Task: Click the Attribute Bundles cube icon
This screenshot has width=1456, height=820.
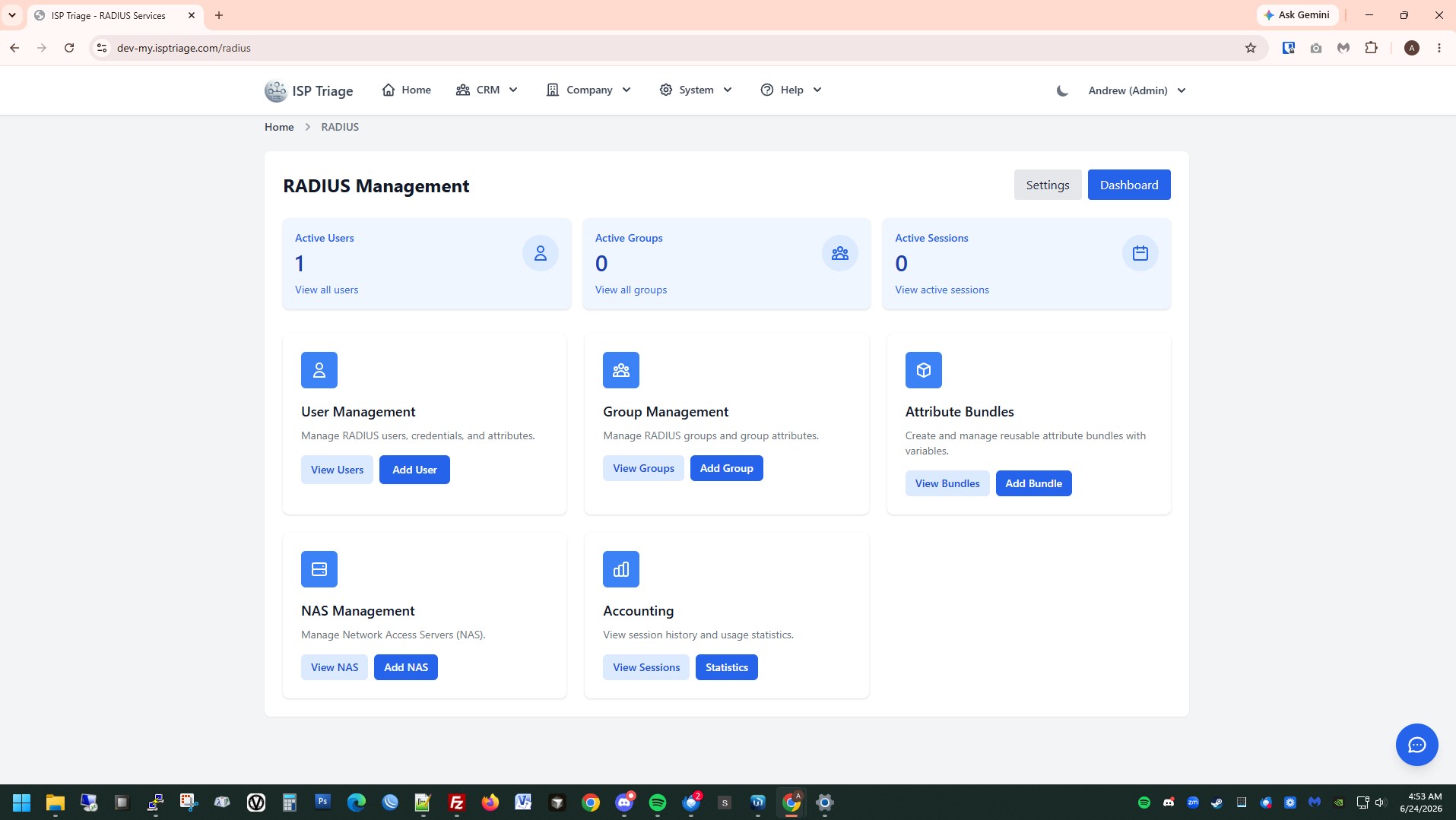Action: 924,370
